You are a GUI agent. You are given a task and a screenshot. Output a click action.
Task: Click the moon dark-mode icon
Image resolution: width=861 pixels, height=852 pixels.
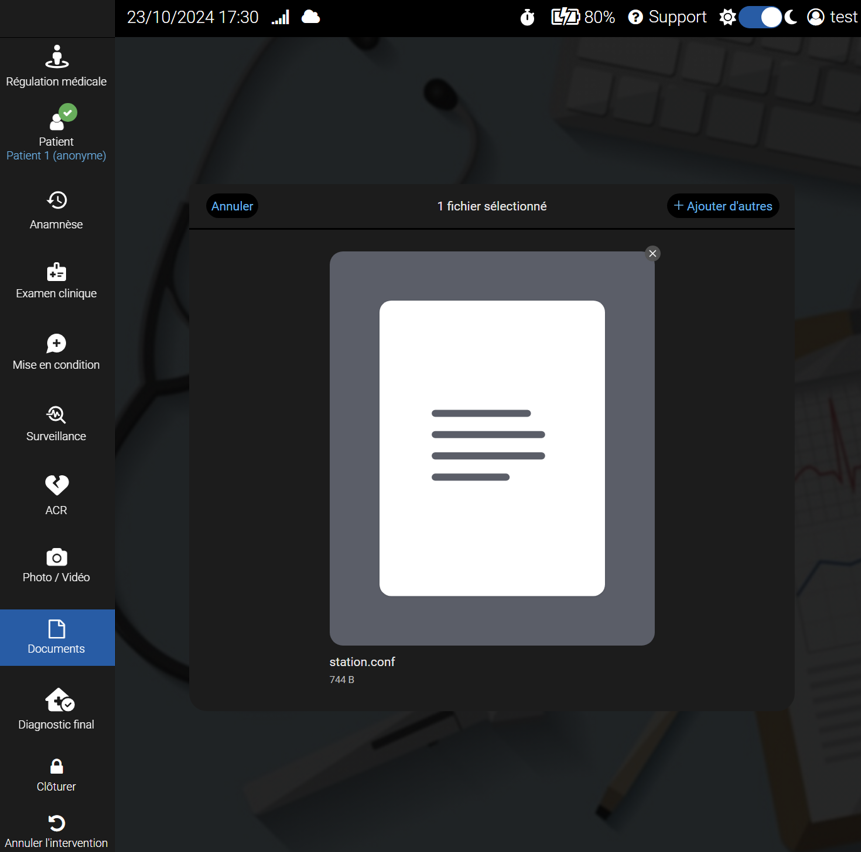coord(791,17)
